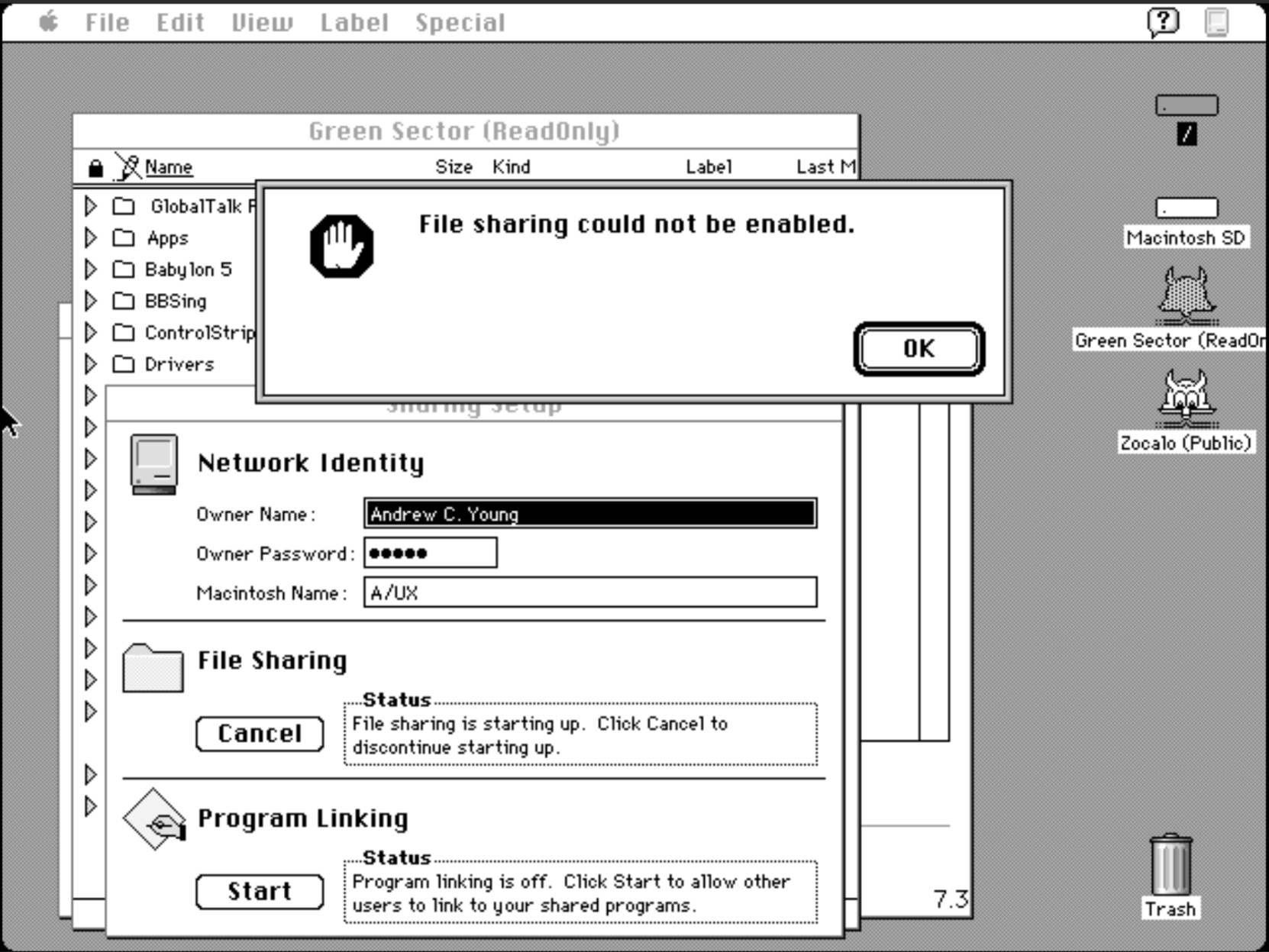Select the BBSing folder icon
The height and width of the screenshot is (952, 1269).
click(124, 301)
